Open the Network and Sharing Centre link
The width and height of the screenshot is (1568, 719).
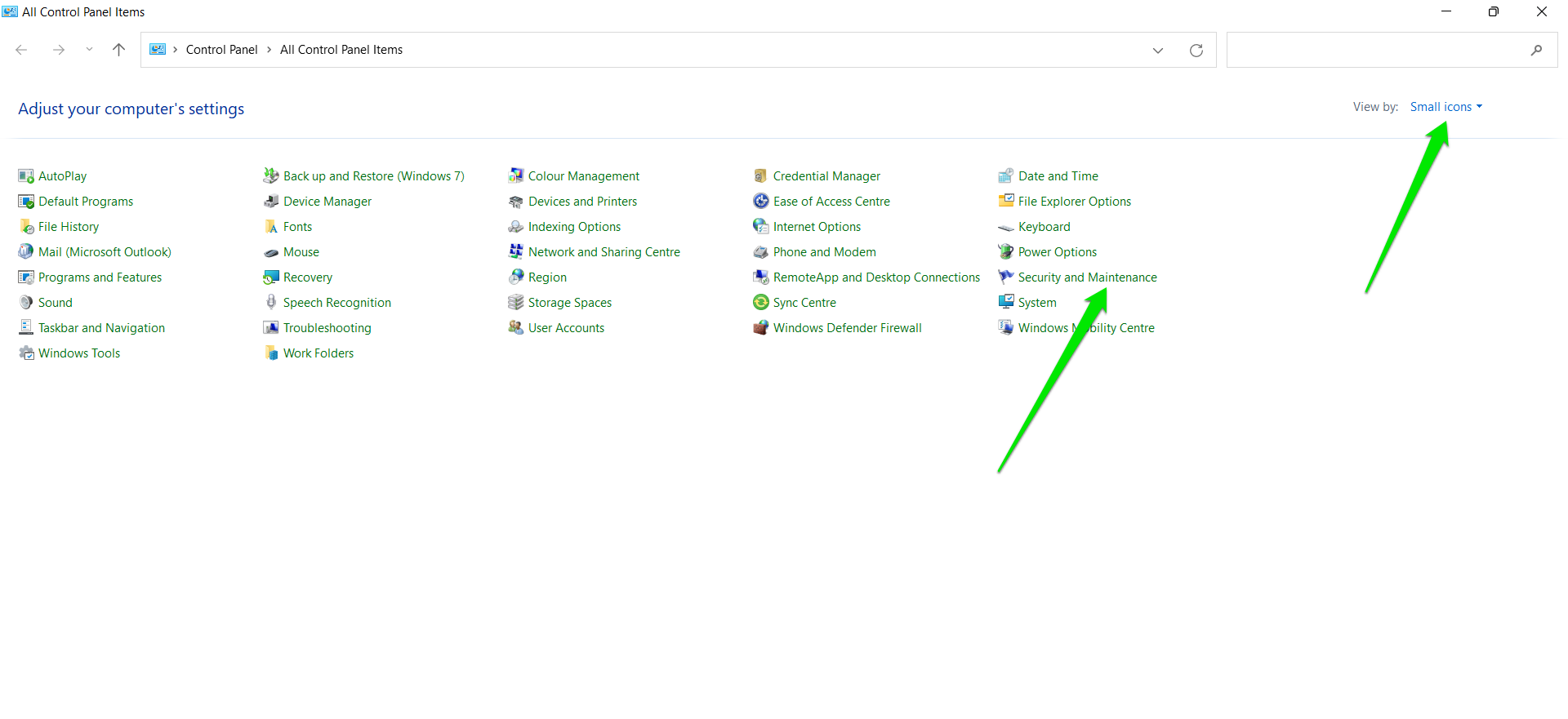point(604,252)
